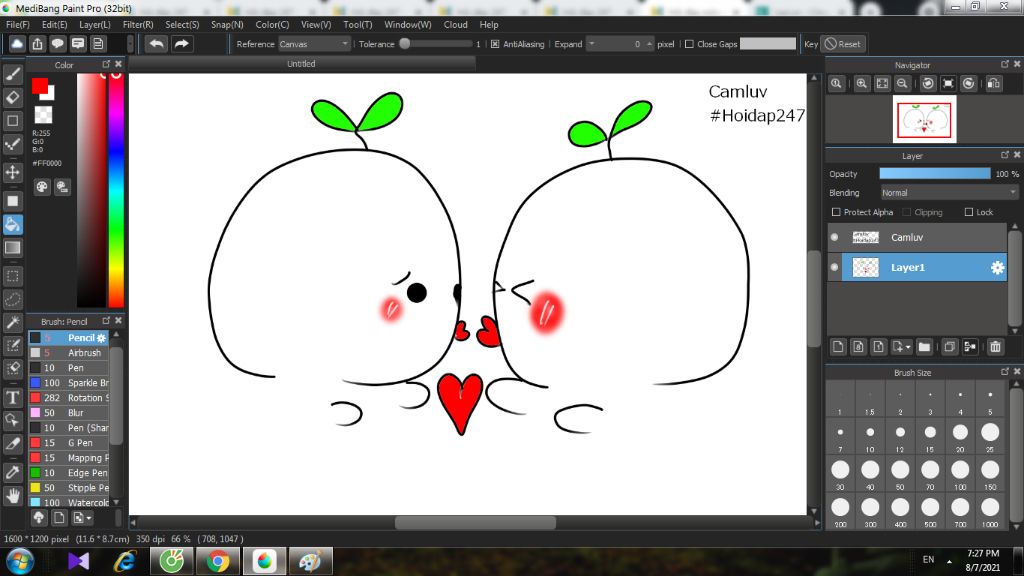Select the Magic Wand tool
Viewport: 1024px width, 576px height.
click(12, 322)
